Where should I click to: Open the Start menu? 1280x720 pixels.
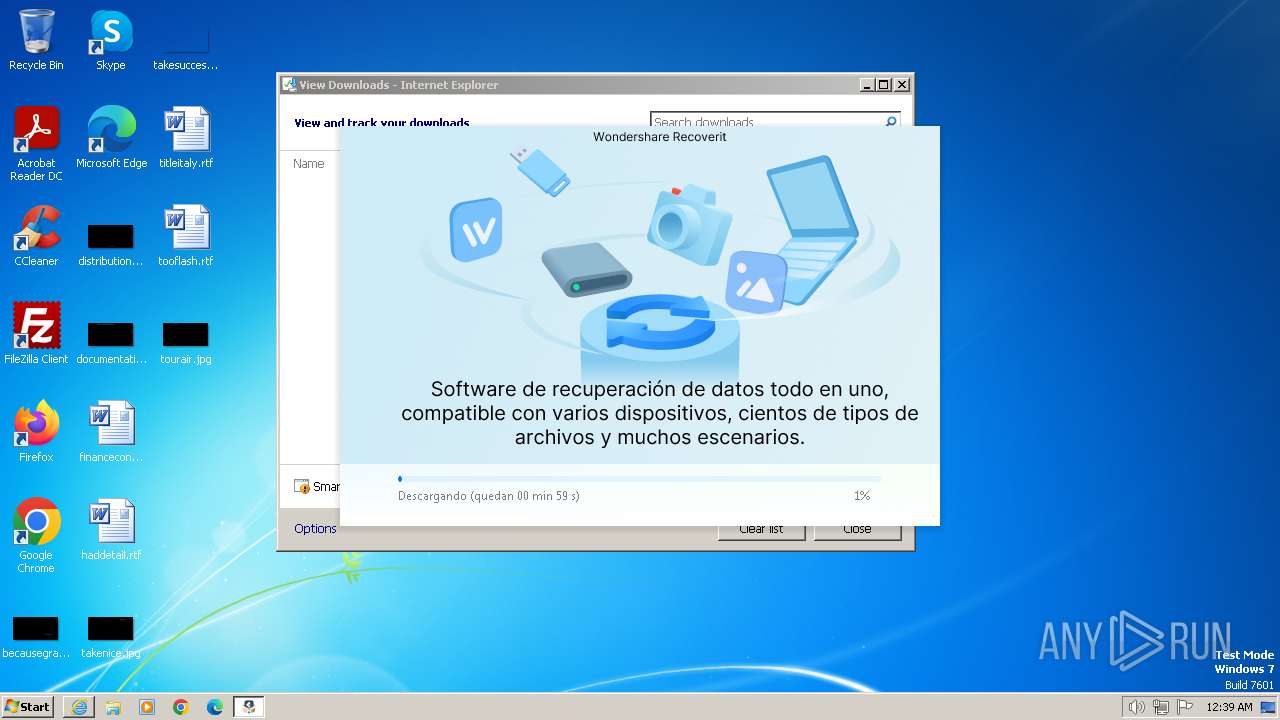(27, 707)
